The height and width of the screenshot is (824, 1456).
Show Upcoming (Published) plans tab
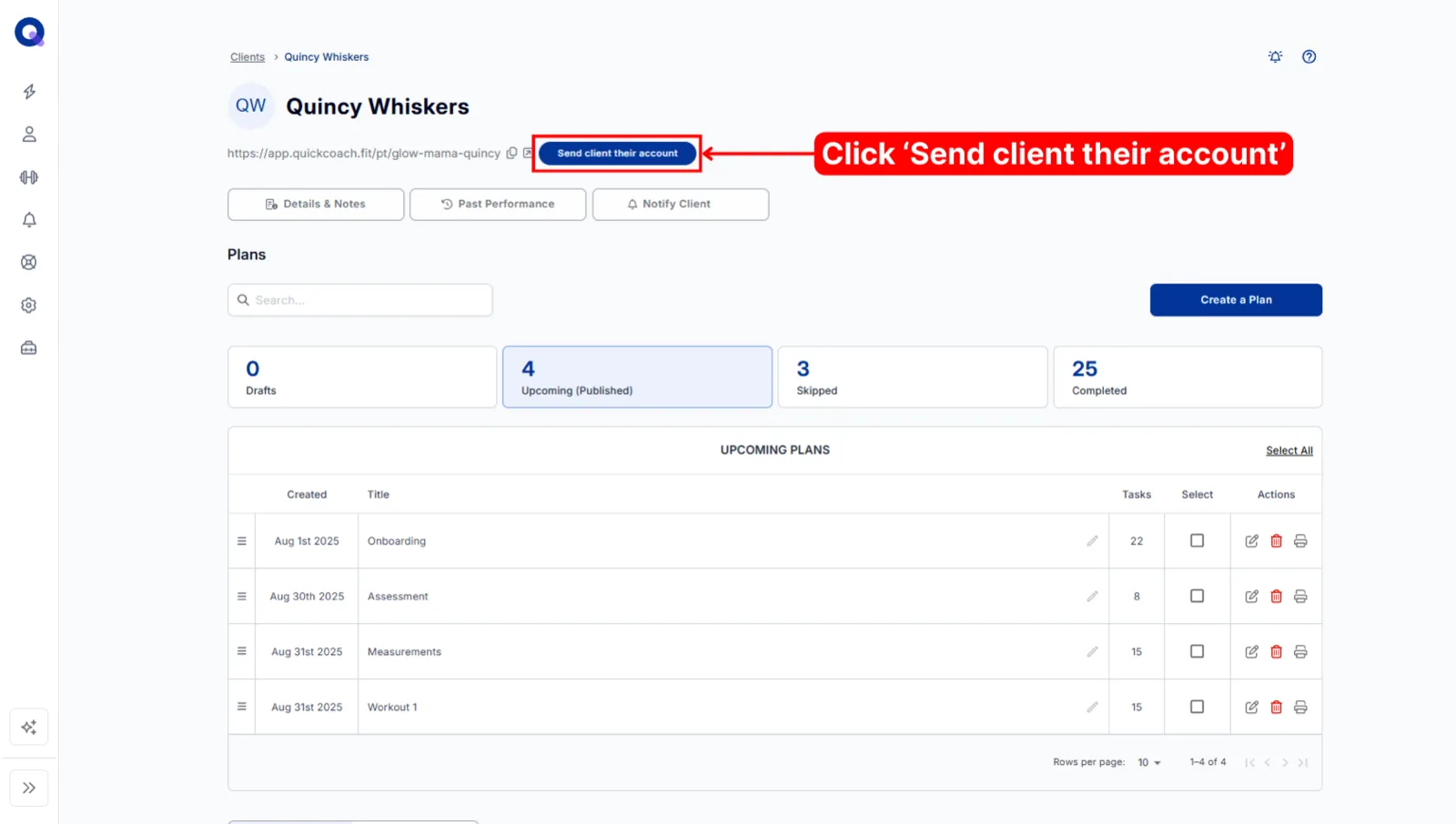pos(637,377)
